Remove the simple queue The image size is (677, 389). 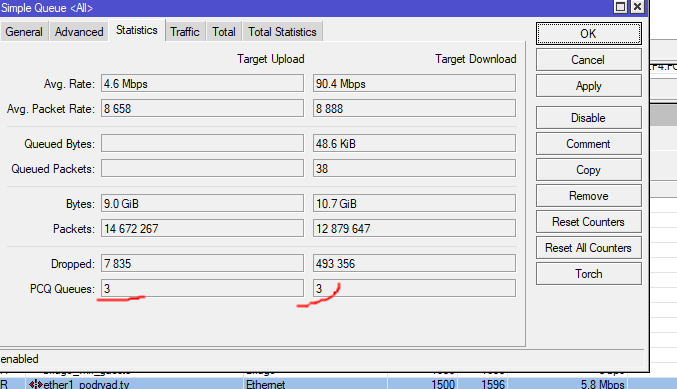[588, 196]
